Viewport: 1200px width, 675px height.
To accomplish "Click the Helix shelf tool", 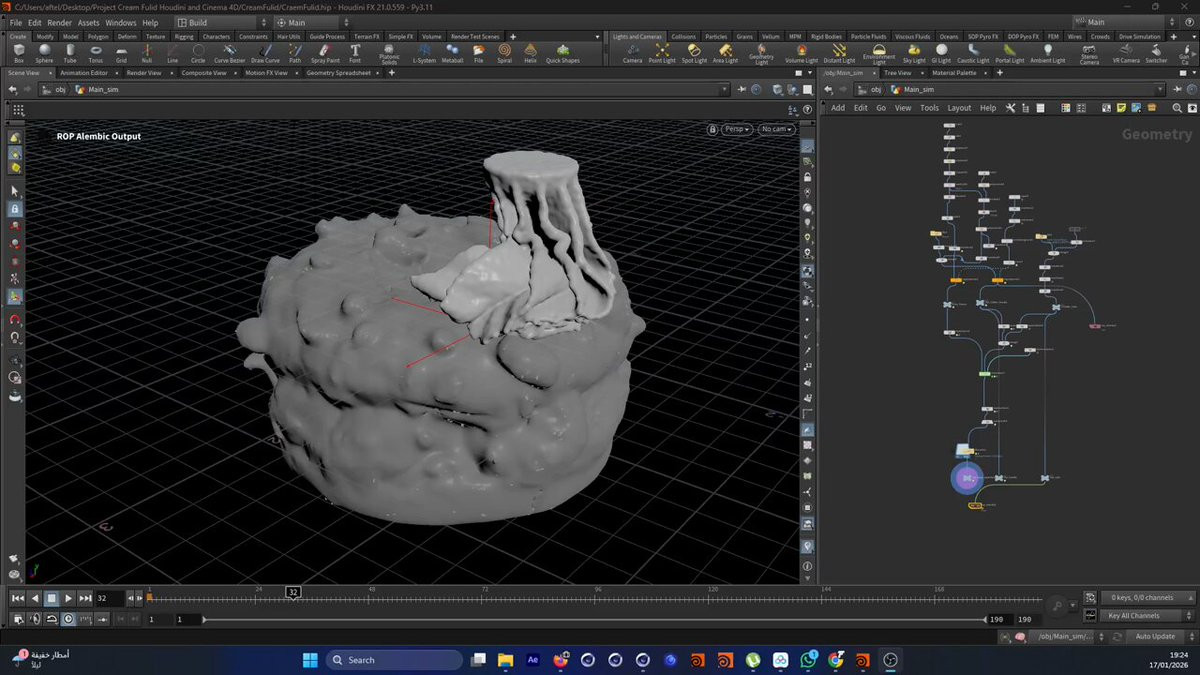I will (x=530, y=52).
